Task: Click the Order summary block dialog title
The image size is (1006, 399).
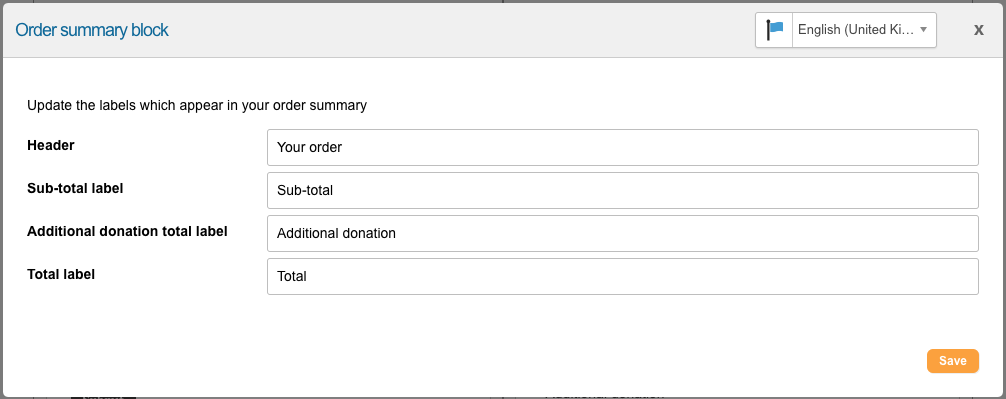Action: point(92,30)
